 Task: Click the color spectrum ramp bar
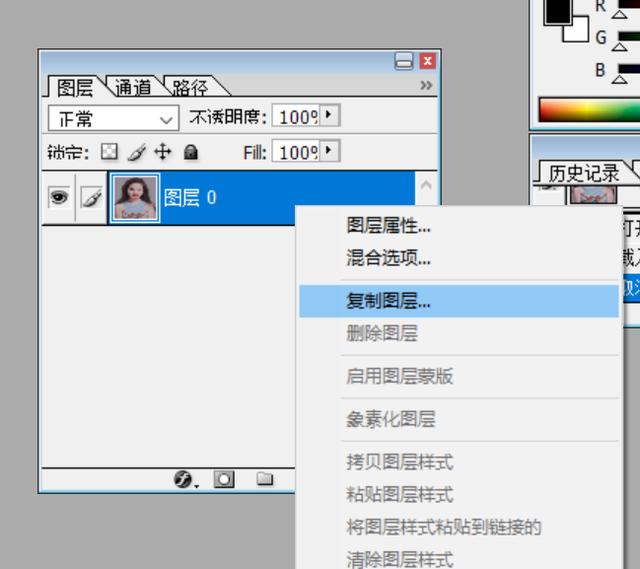(x=589, y=109)
